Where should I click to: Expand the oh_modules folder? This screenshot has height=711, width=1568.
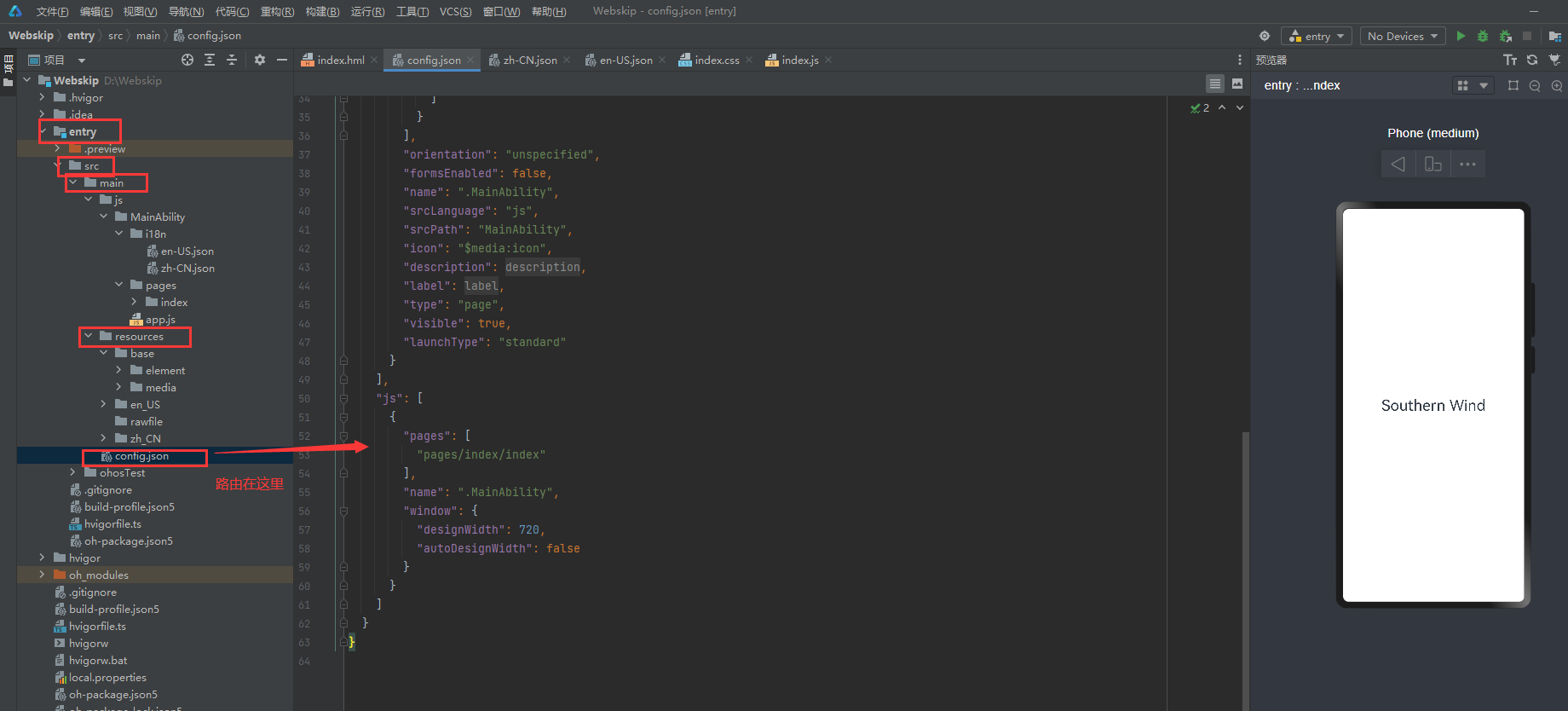(x=42, y=575)
